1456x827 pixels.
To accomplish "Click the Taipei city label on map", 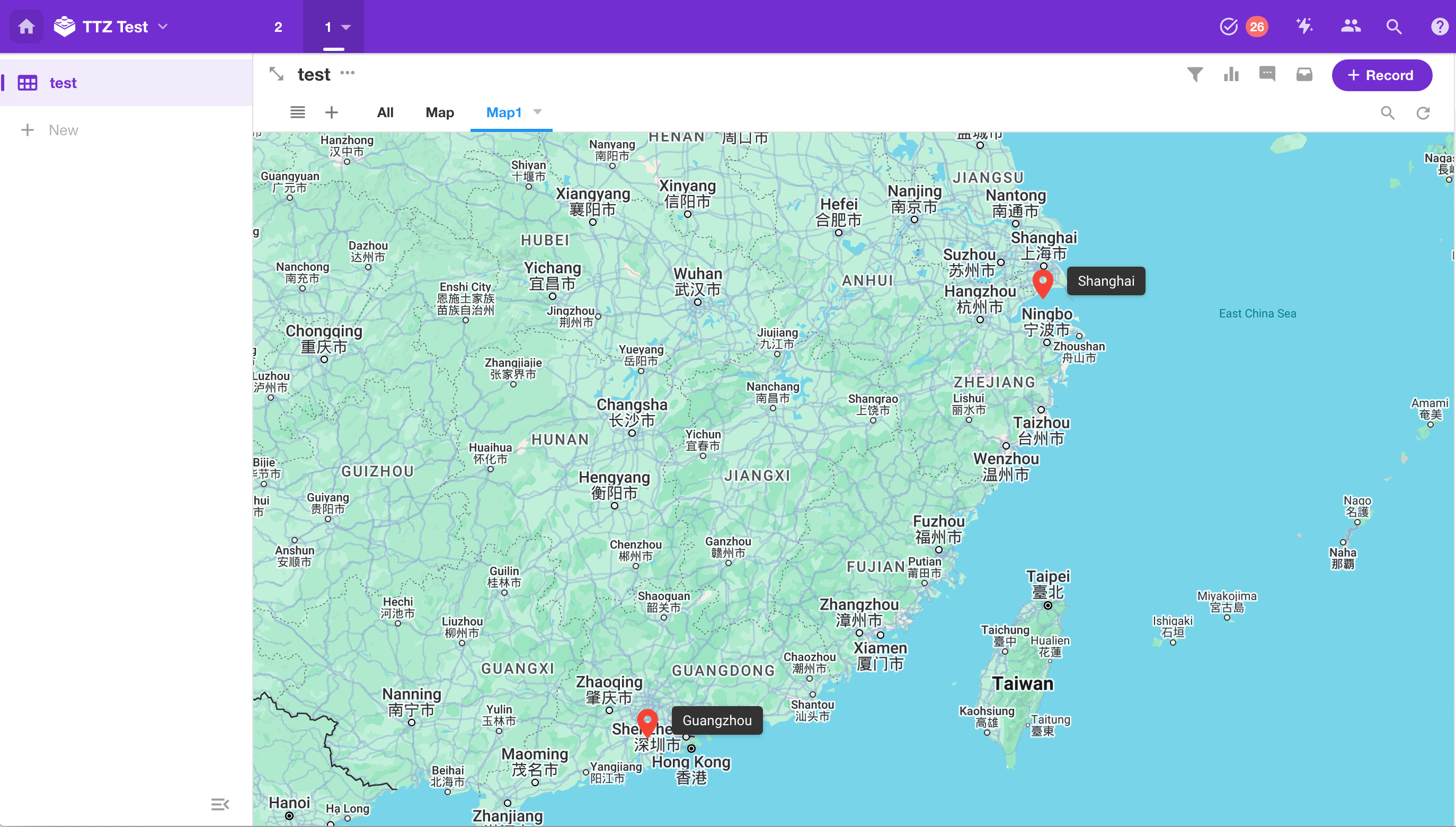I will coord(1047,584).
